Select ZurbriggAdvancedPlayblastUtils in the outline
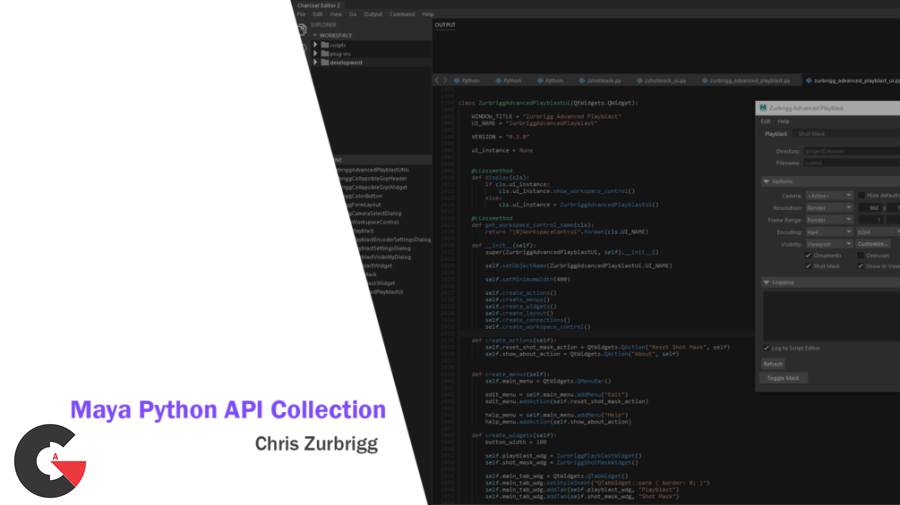 (x=373, y=170)
